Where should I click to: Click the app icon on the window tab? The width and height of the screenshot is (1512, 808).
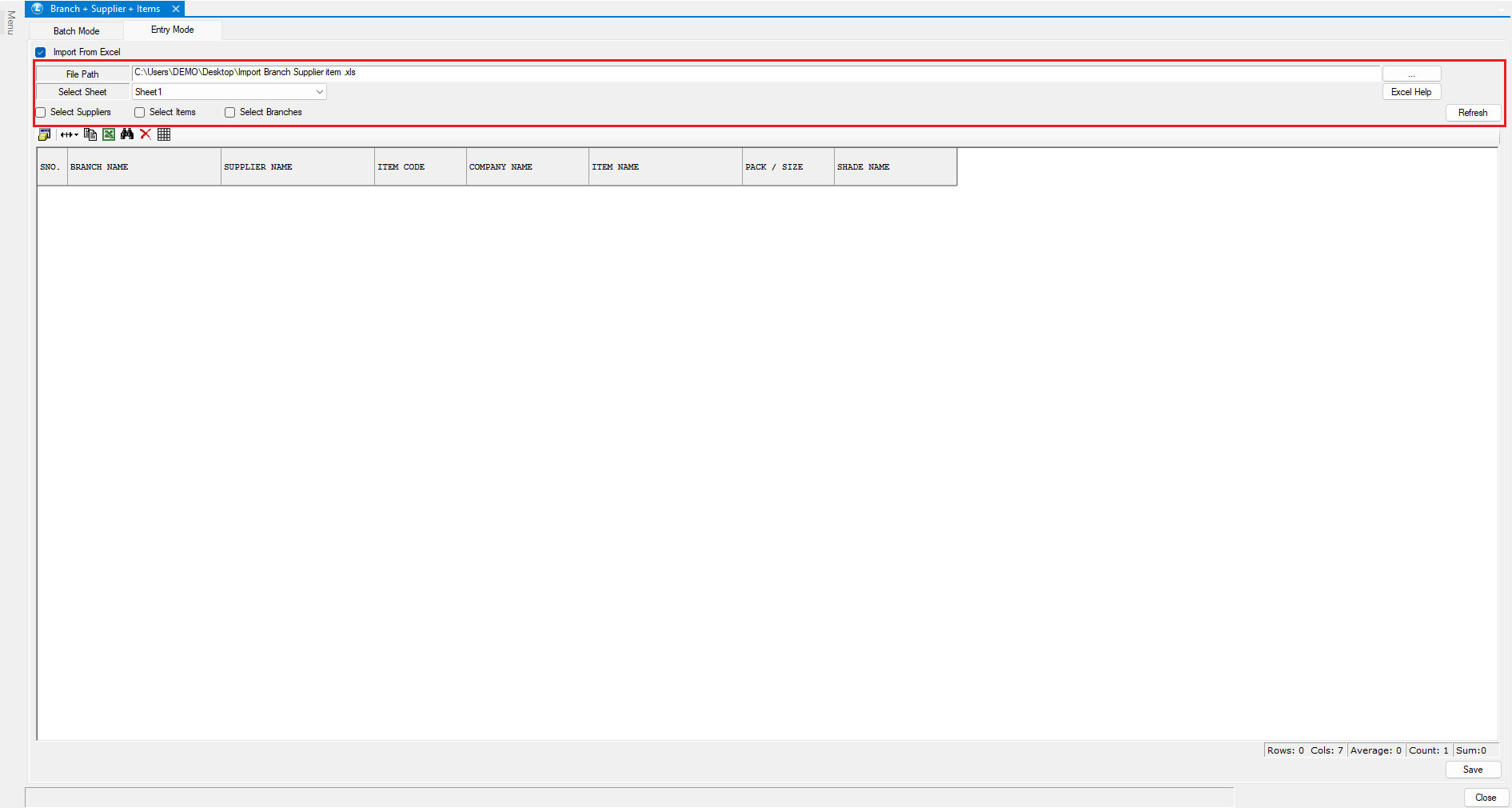point(38,9)
